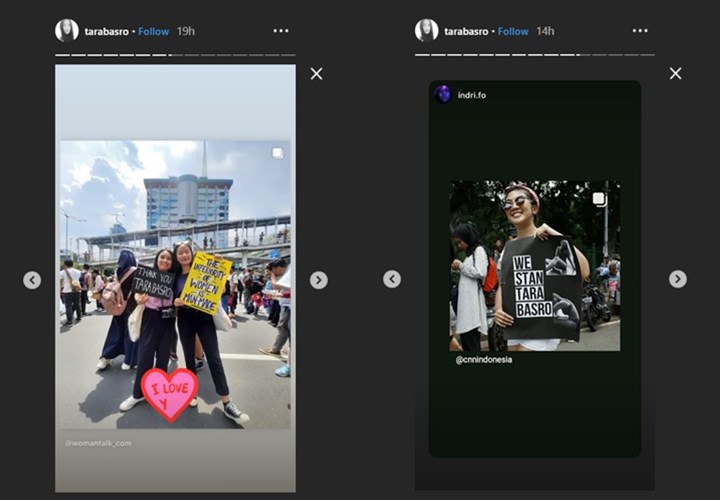The width and height of the screenshot is (720, 500).
Task: Click Follow in the 14h story header
Action: (513, 31)
